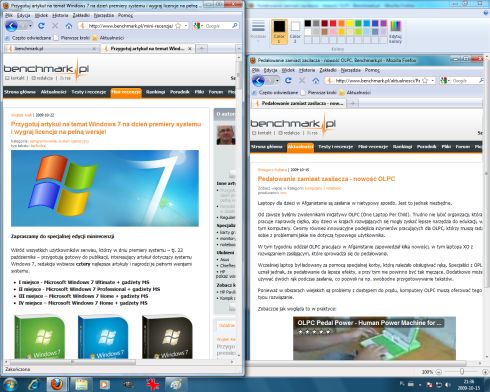Viewport: 490px width, 392px height.
Task: Click Aktualności nav in left benchmark page
Action: click(x=53, y=92)
